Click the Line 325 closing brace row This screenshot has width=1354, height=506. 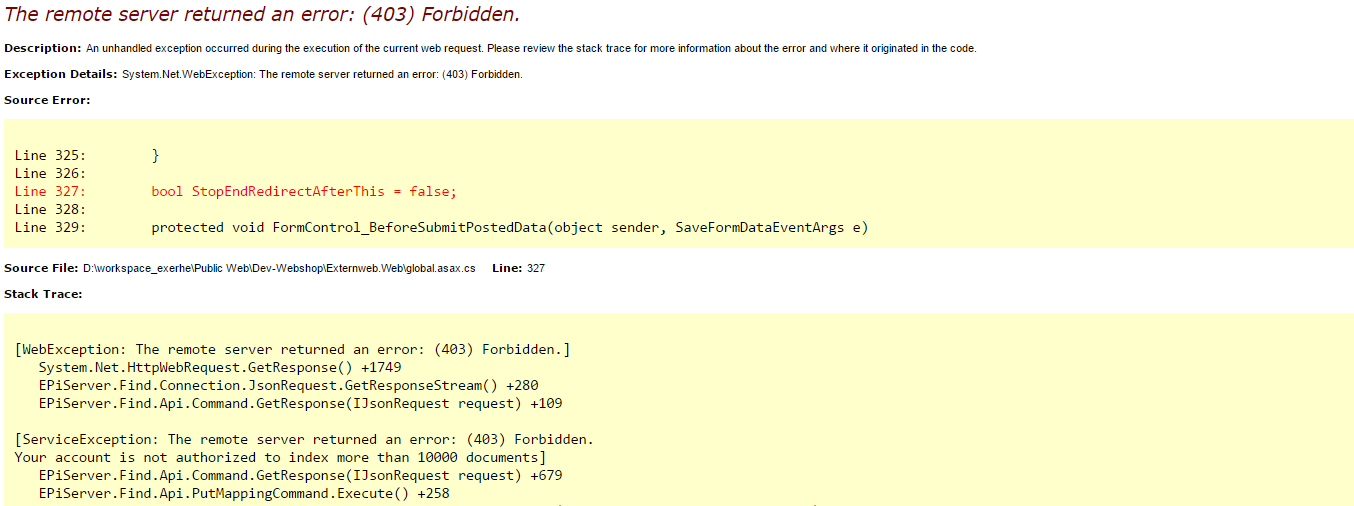coord(88,155)
